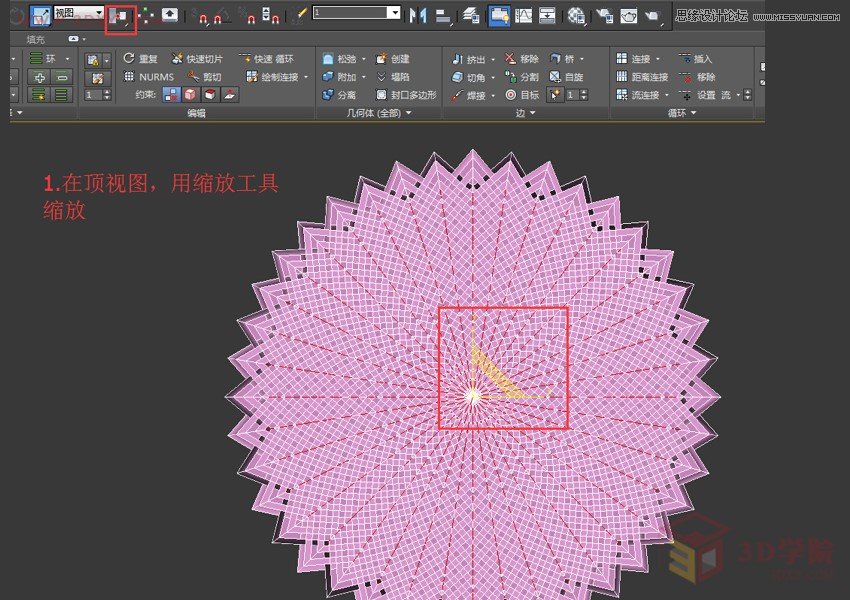Select the 'no constraint' option
Image resolution: width=850 pixels, height=600 pixels.
pyautogui.click(x=171, y=95)
